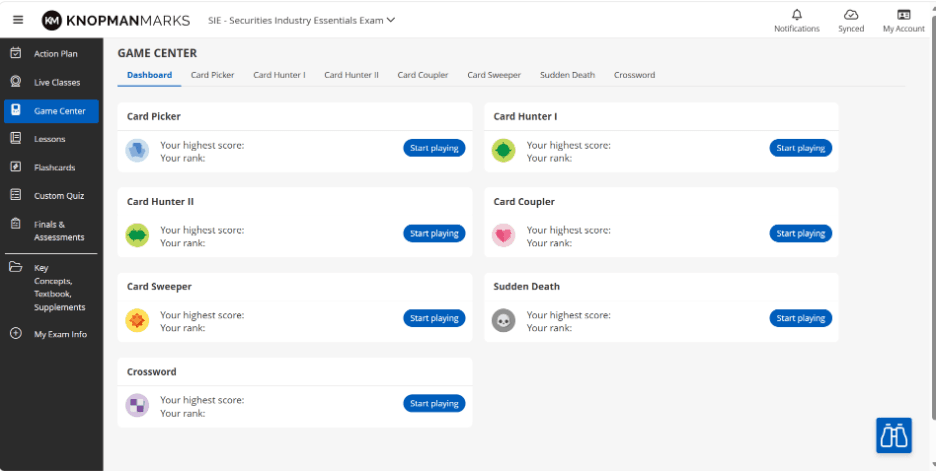The image size is (936, 471).
Task: Click the Card Picker game icon
Action: [x=137, y=150]
